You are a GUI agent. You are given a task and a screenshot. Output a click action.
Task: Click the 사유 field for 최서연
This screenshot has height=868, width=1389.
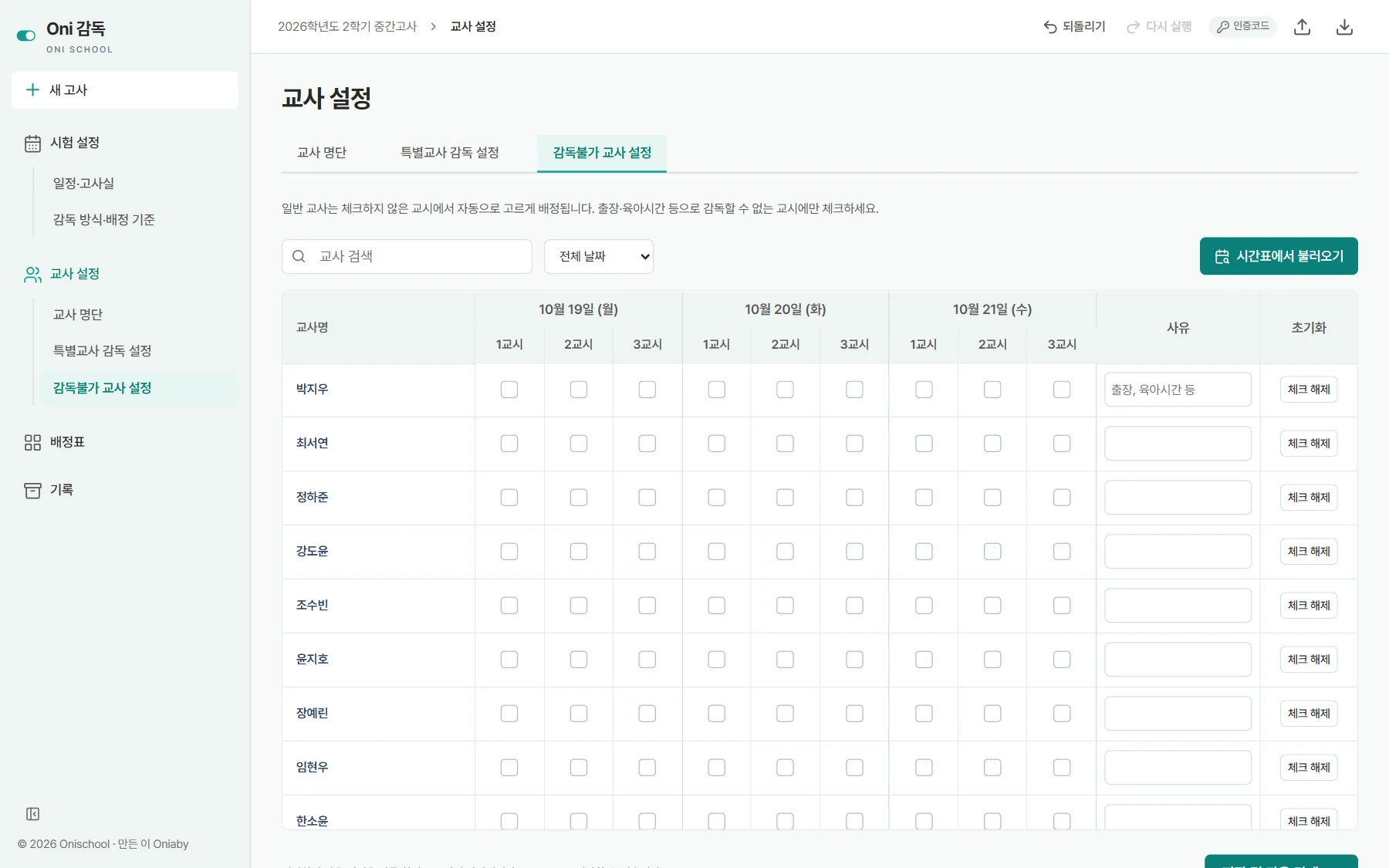1178,444
